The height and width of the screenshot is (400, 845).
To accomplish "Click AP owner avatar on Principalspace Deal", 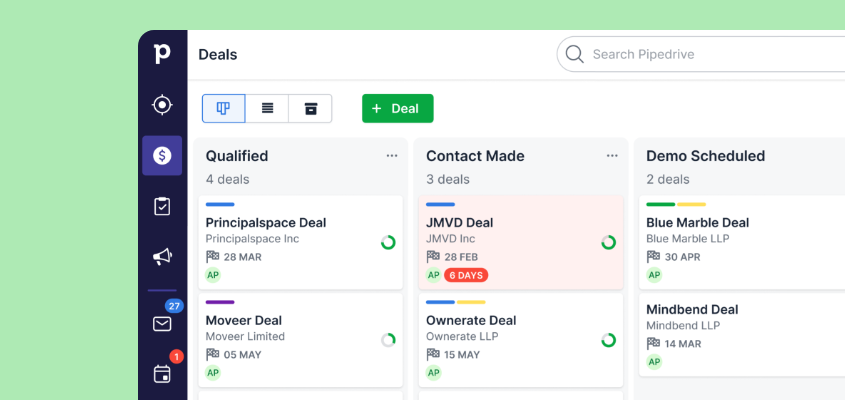I will point(213,275).
